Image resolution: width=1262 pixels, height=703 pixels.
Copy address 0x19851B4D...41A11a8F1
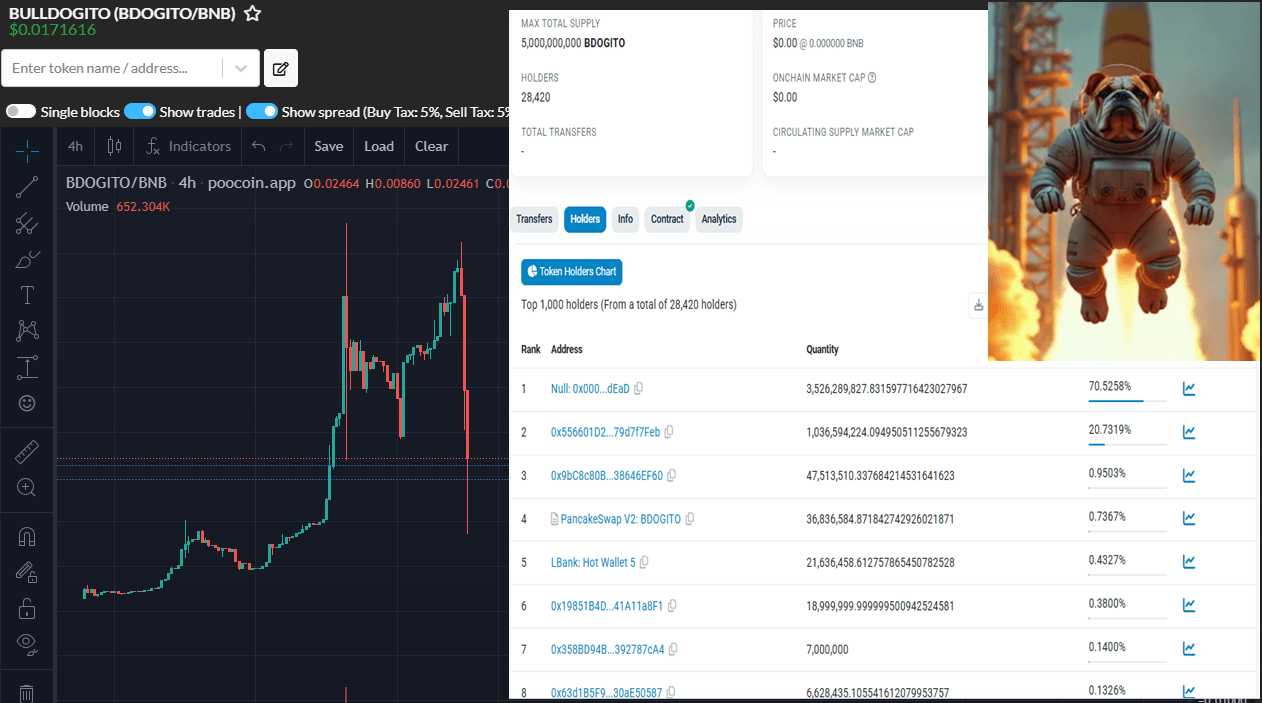672,606
